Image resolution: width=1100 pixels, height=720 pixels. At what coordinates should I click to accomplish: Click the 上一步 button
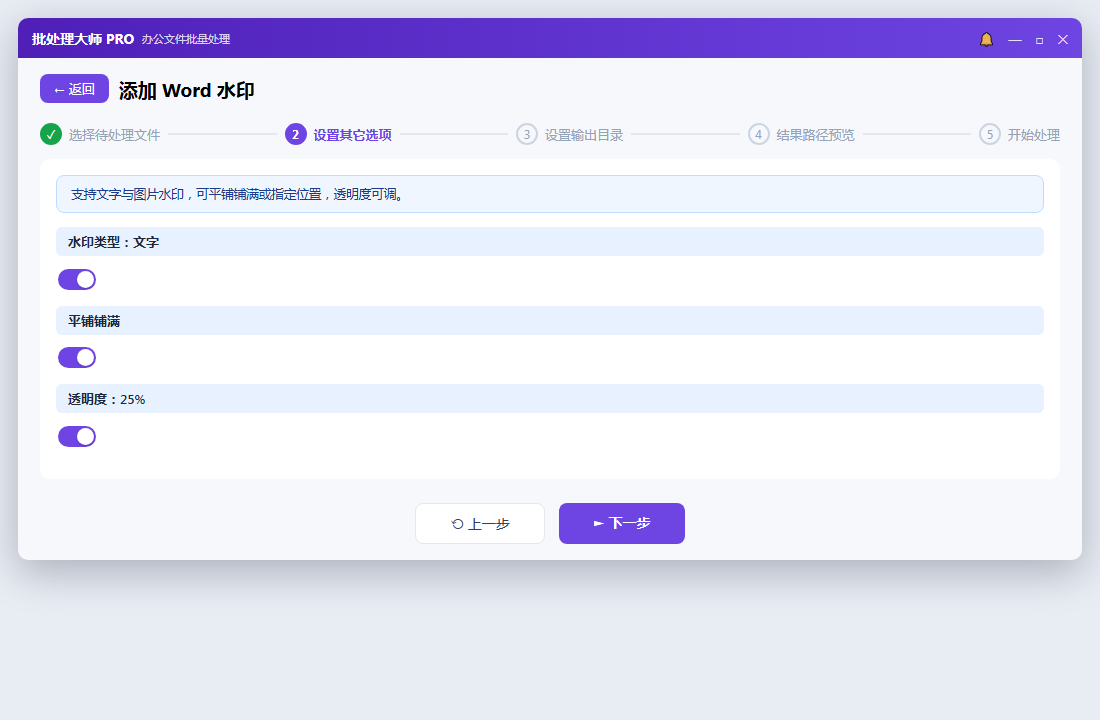pos(480,524)
